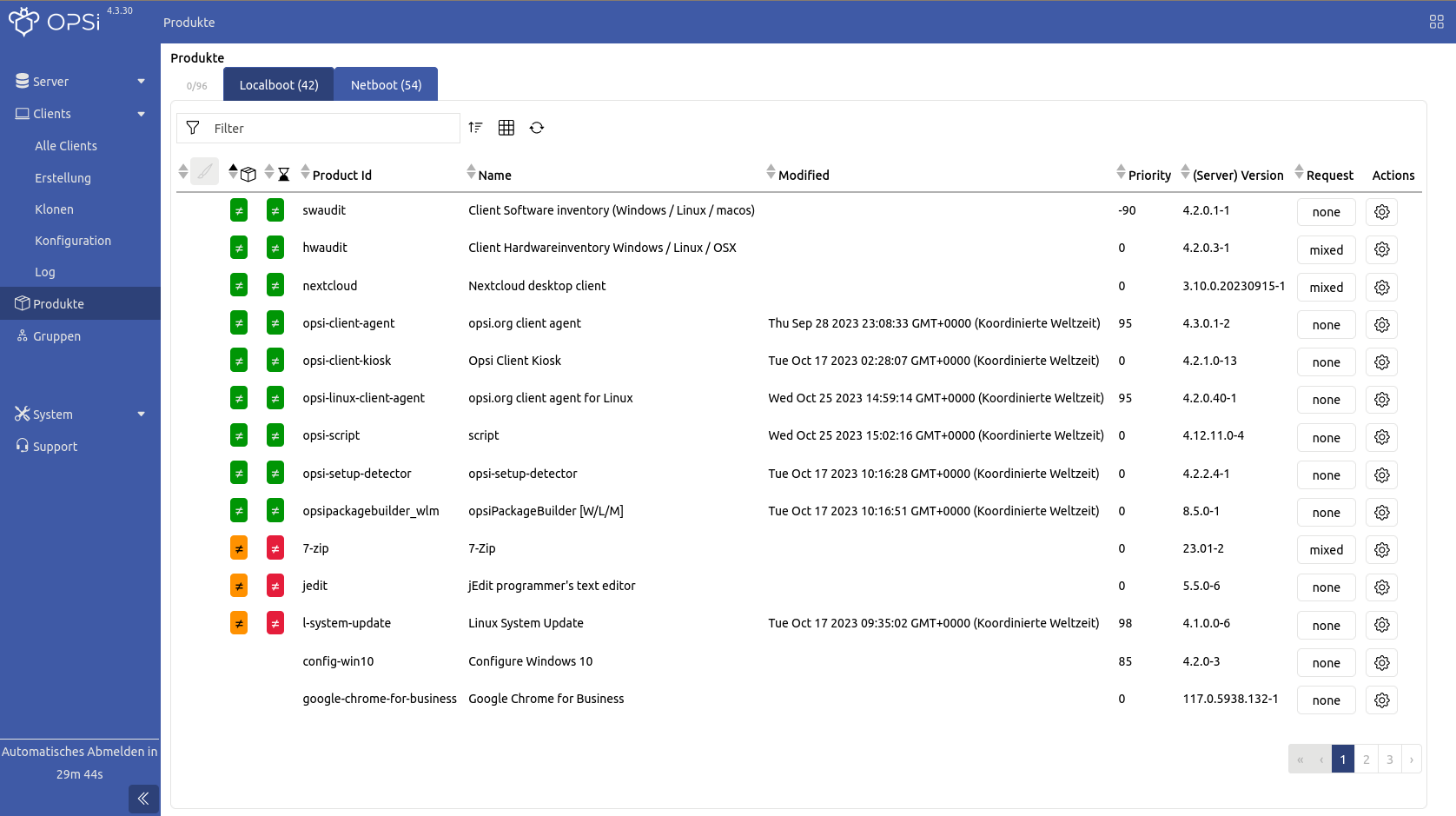Expand the Server menu in sidebar
The width and height of the screenshot is (1456, 816).
pyautogui.click(x=80, y=82)
